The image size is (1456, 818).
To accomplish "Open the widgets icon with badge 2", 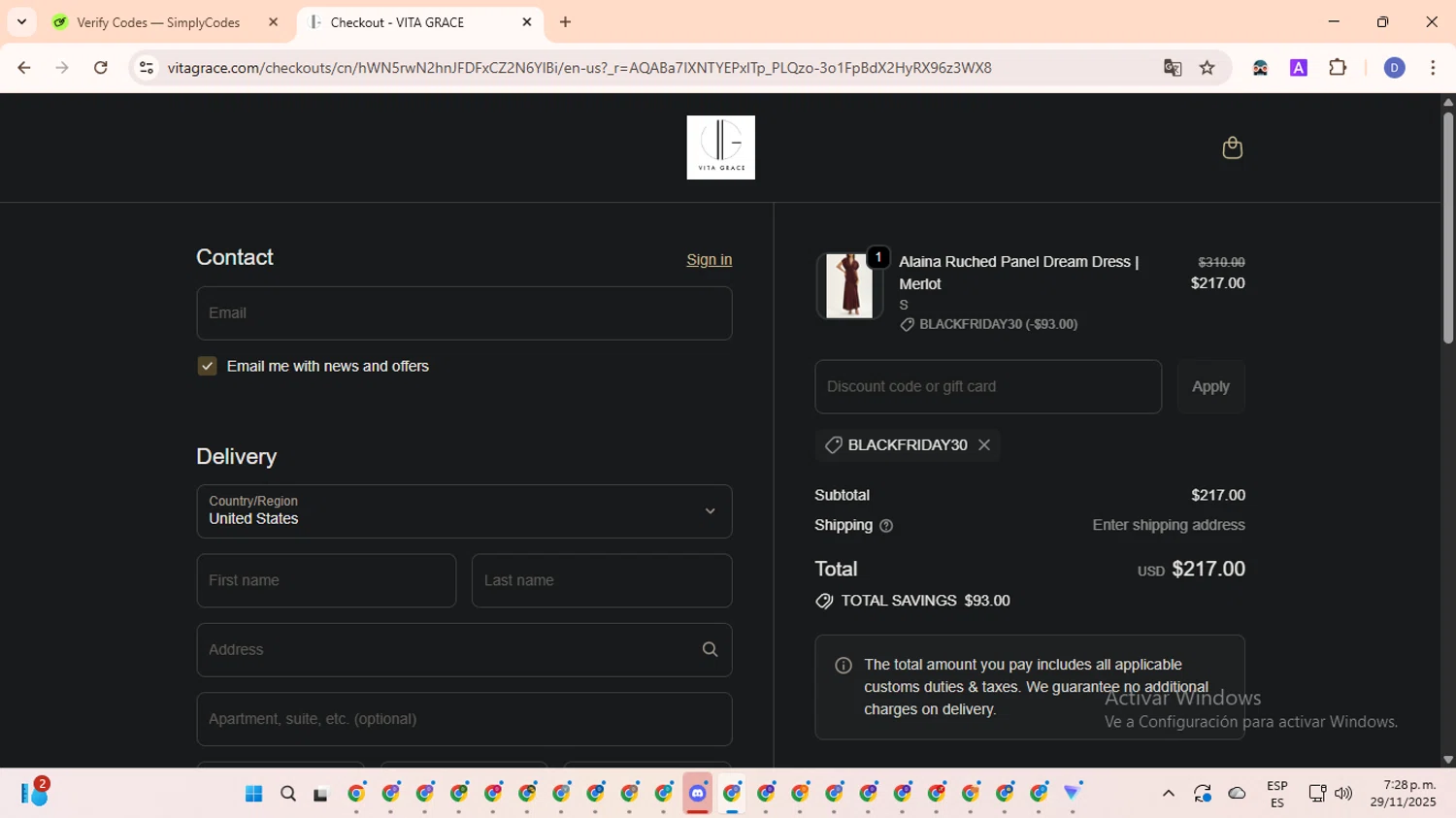I will (35, 793).
